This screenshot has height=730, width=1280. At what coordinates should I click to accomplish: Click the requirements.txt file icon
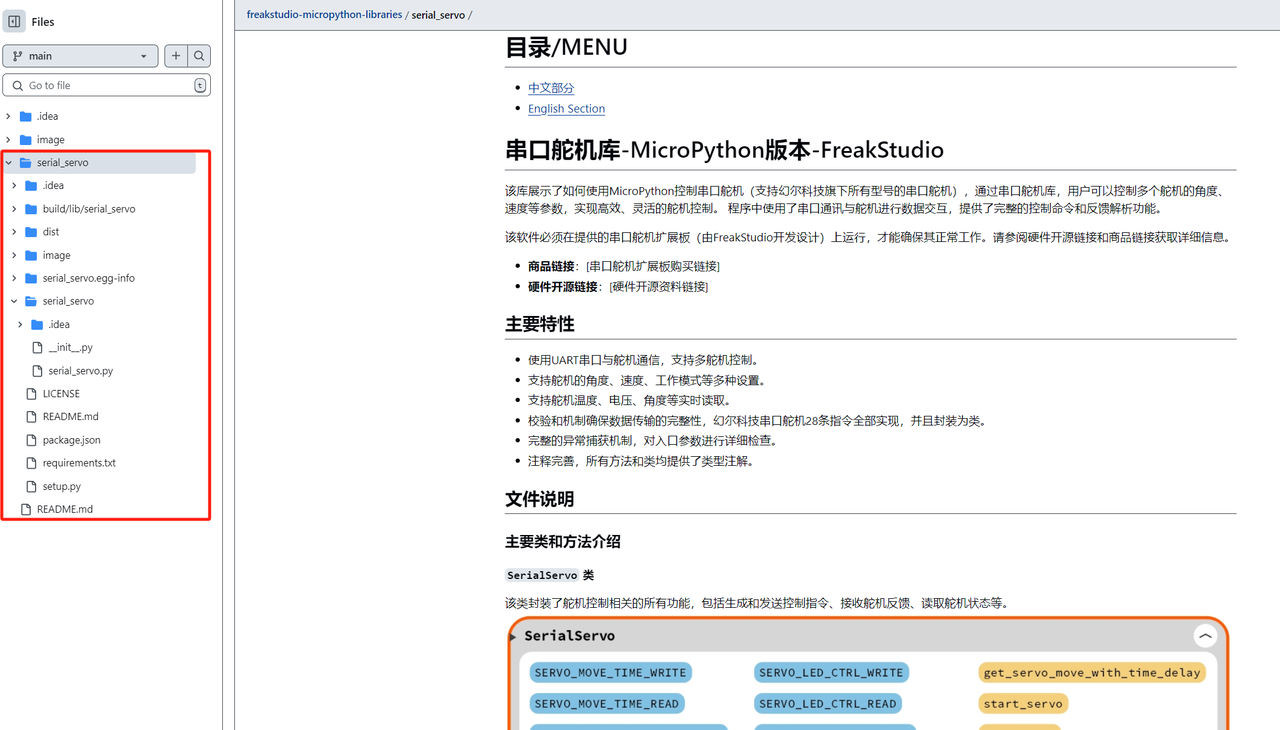pyautogui.click(x=32, y=463)
